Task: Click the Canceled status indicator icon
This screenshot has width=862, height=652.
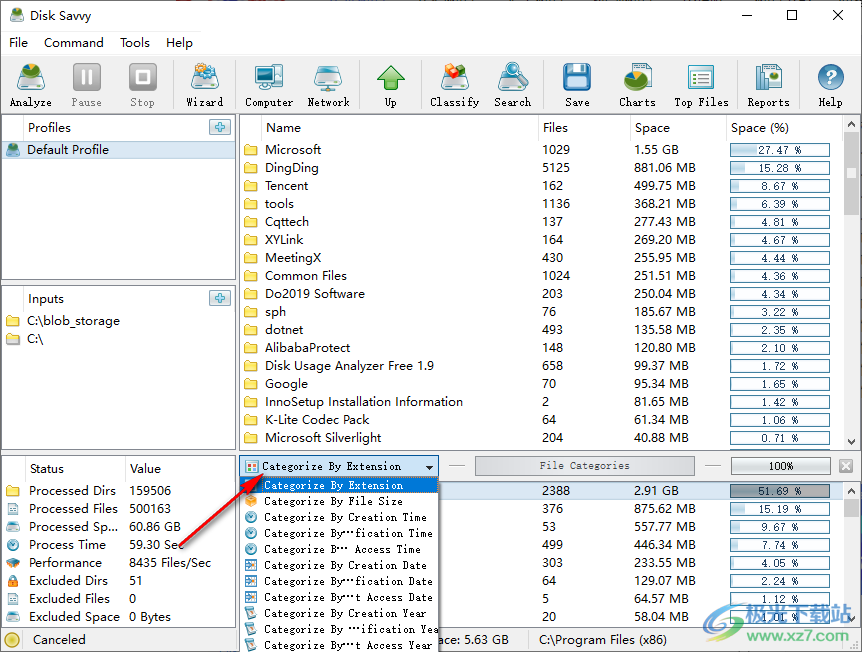Action: click(12, 639)
